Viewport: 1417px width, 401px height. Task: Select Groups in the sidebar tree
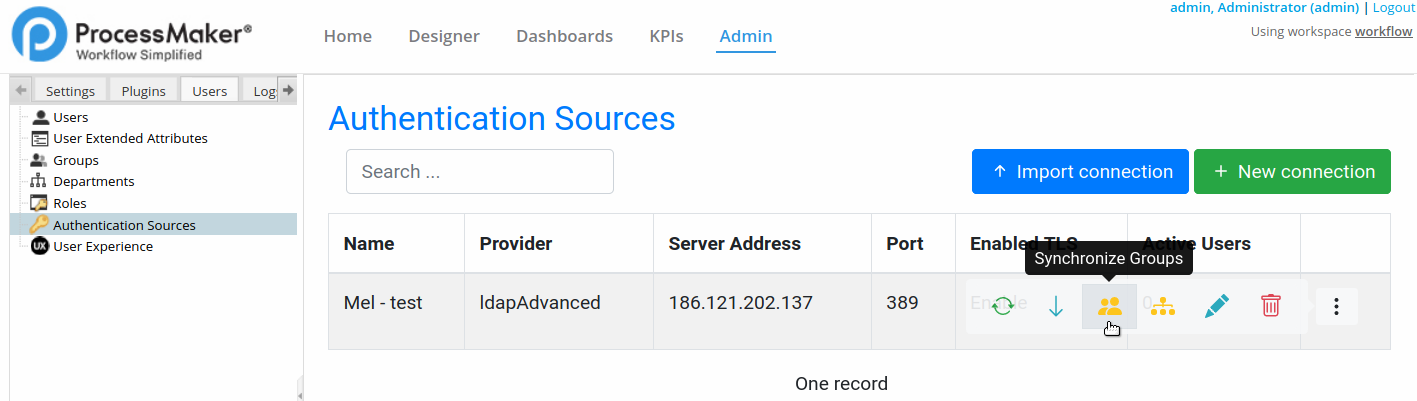tap(76, 160)
